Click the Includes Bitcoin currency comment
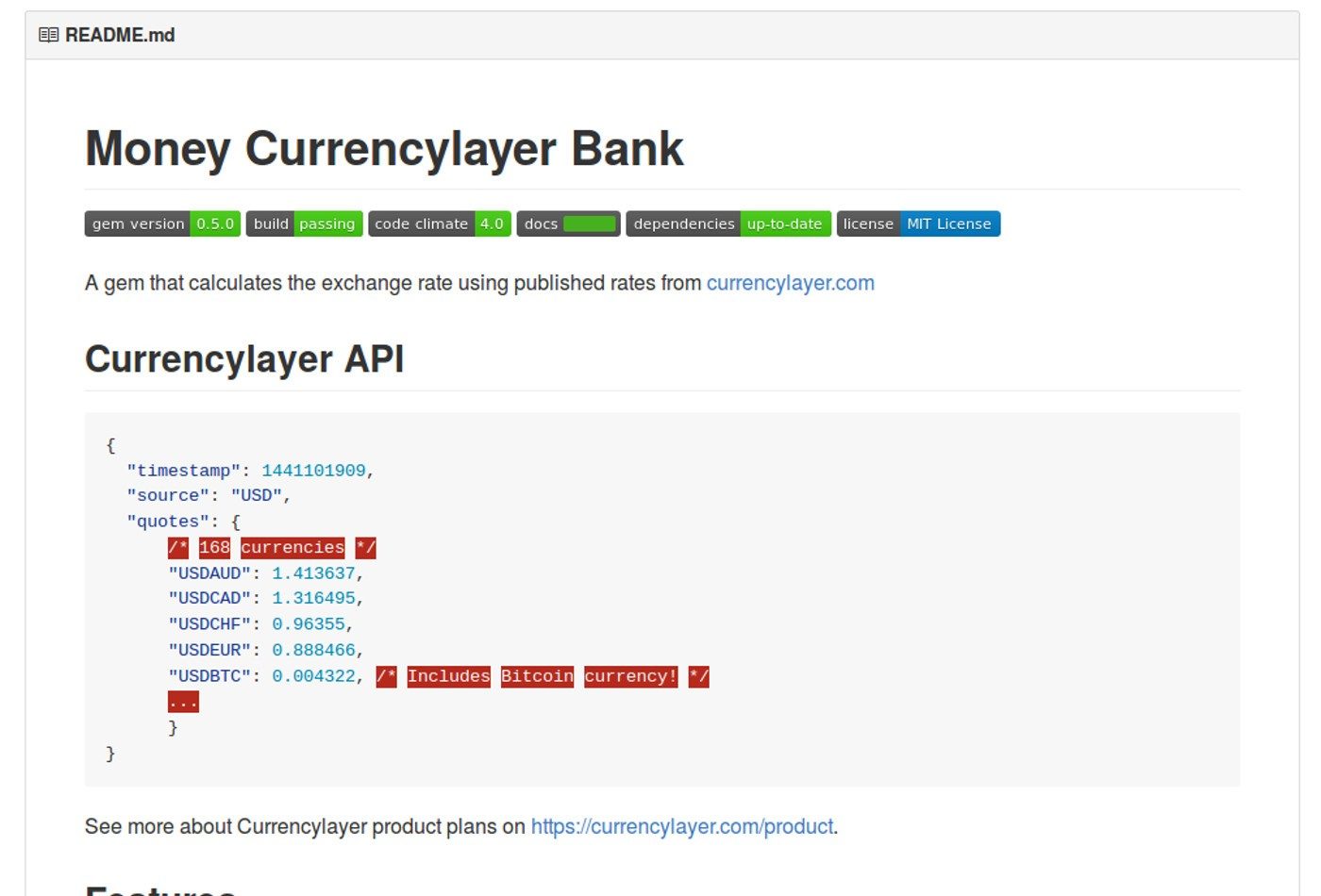This screenshot has width=1321, height=896. pos(543,676)
